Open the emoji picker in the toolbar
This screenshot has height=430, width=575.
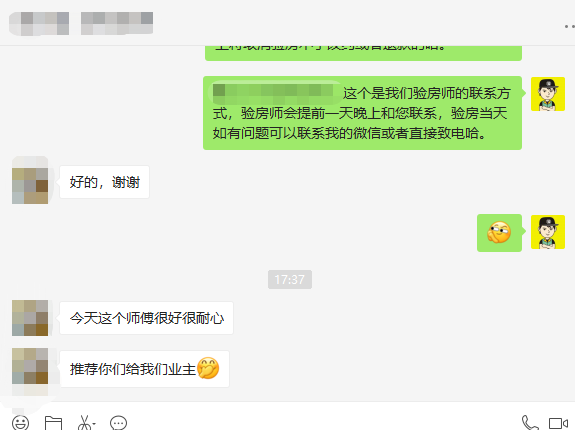tap(20, 423)
